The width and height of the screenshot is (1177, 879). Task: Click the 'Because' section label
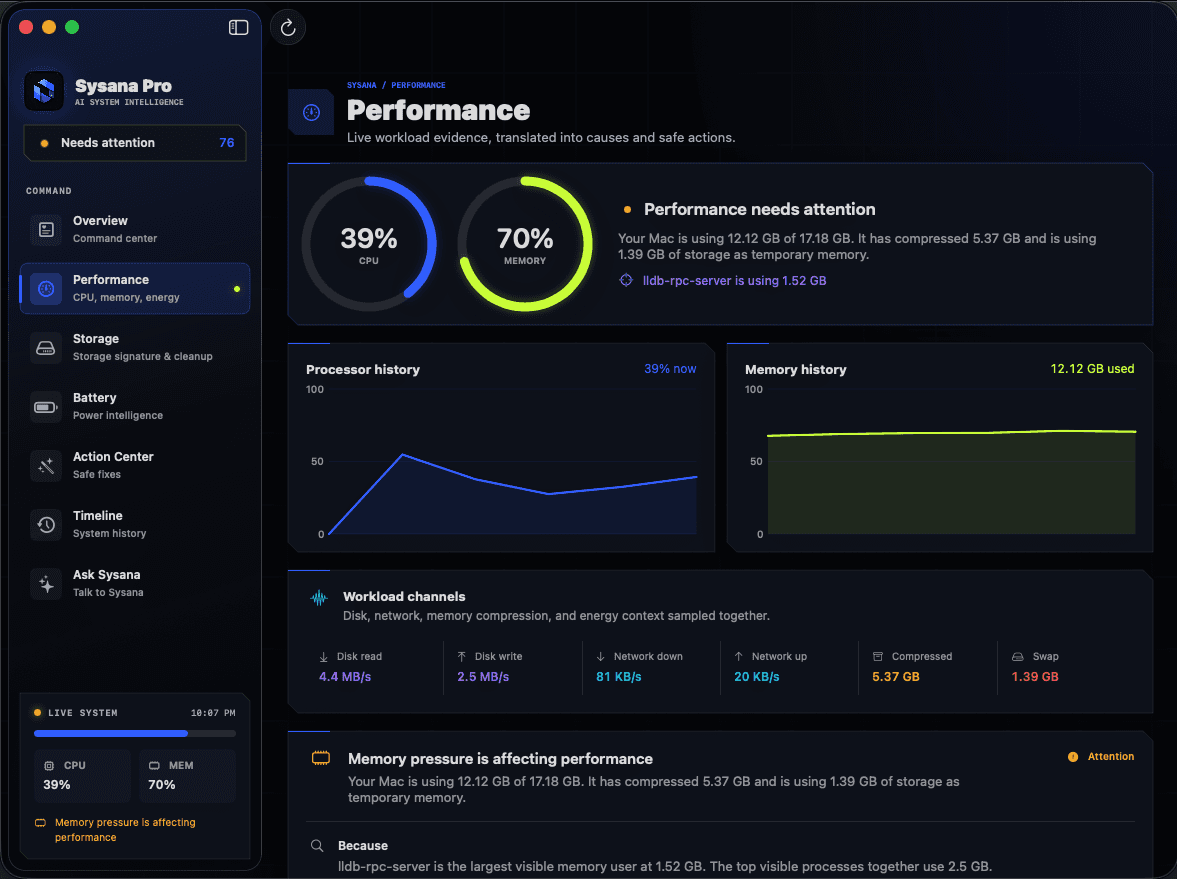(x=363, y=846)
